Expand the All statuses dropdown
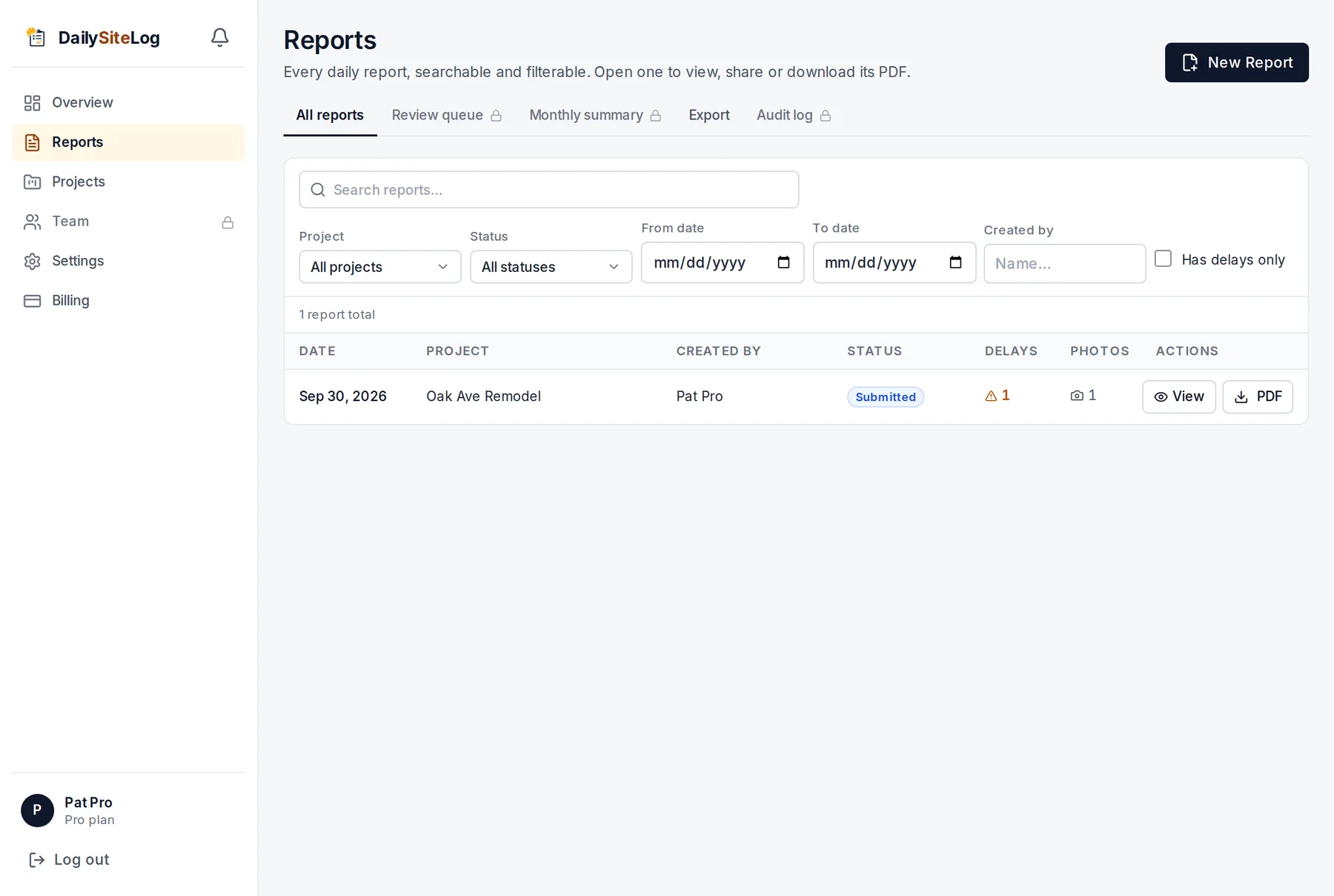This screenshot has height=896, width=1334. (551, 267)
